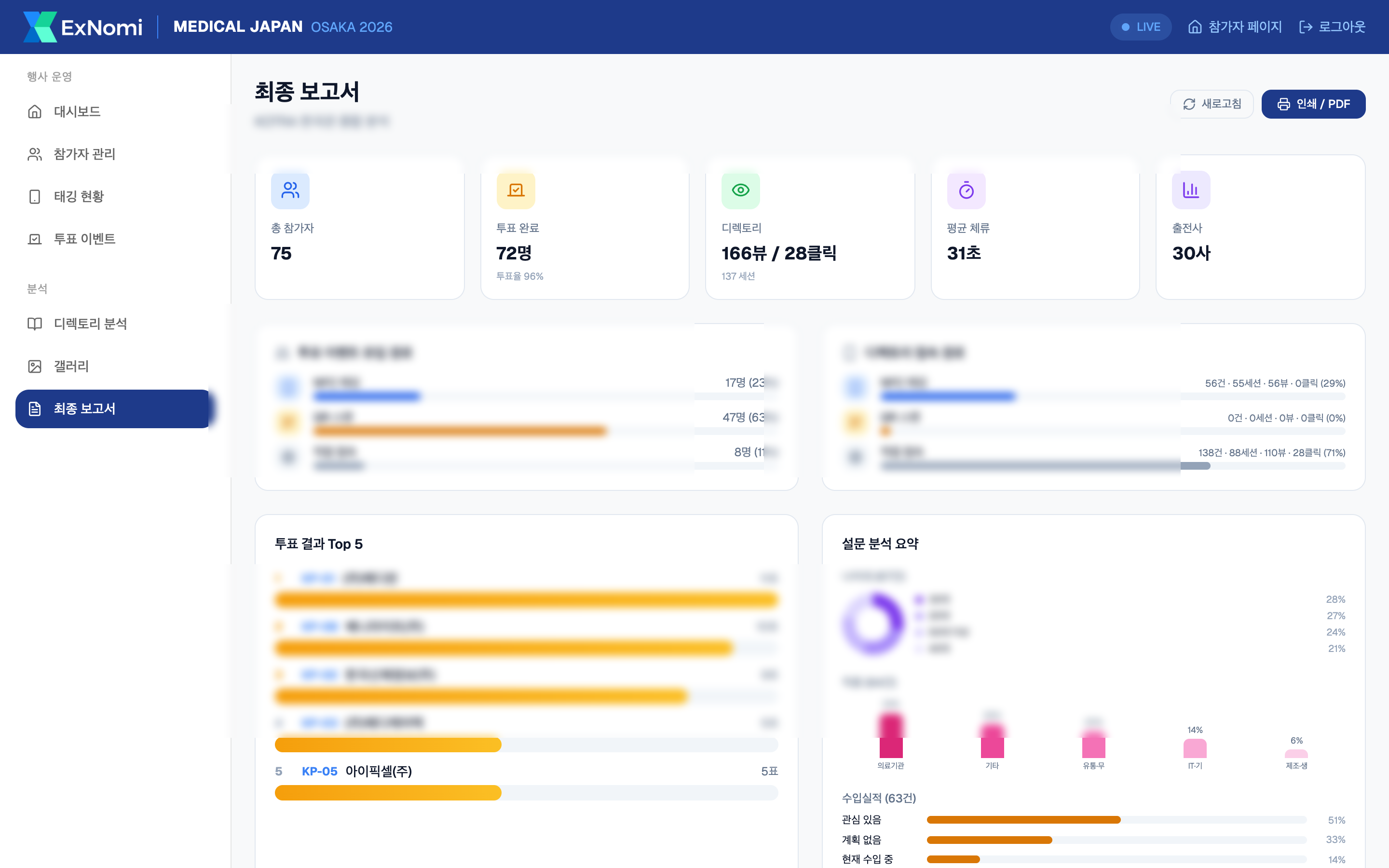Click the 출전사 bar chart icon

tap(1191, 190)
